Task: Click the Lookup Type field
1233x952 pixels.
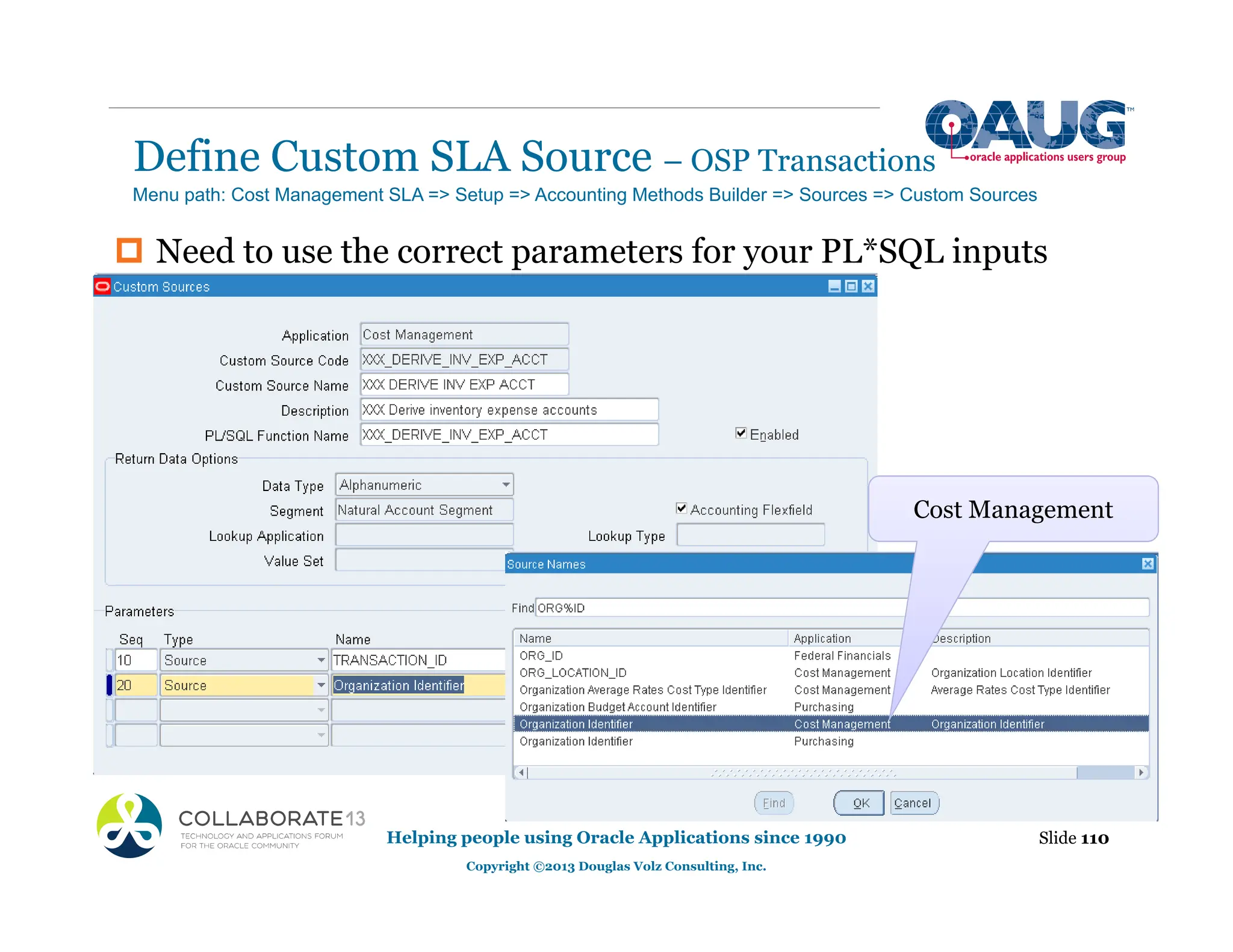Action: coord(751,535)
